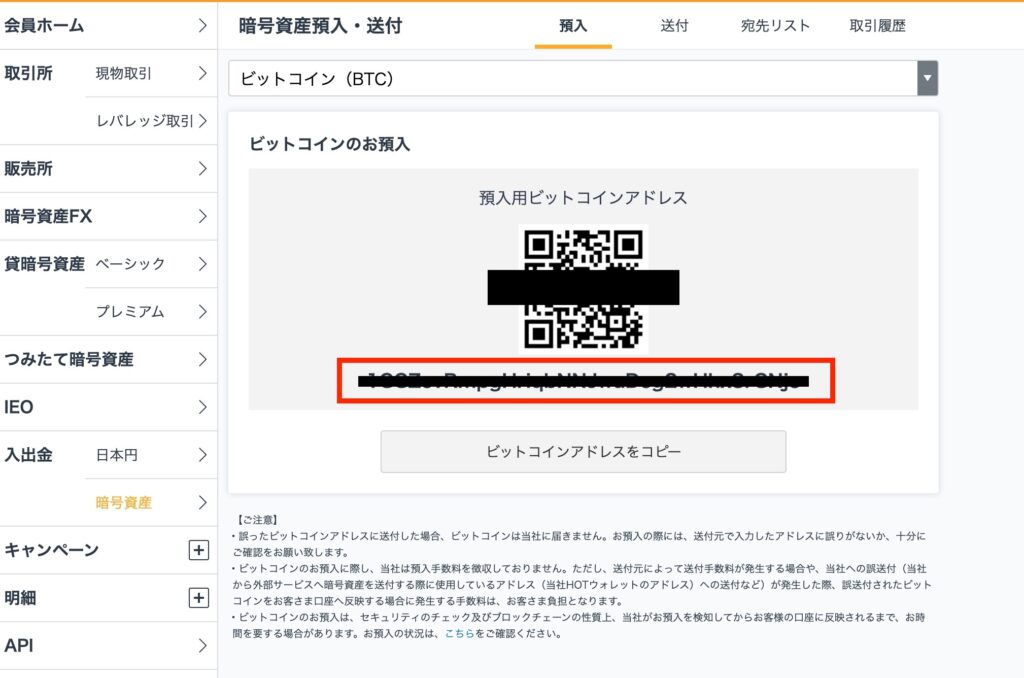This screenshot has width=1024, height=678.
Task: Switch to the 宛先リスト tab
Action: (x=775, y=26)
